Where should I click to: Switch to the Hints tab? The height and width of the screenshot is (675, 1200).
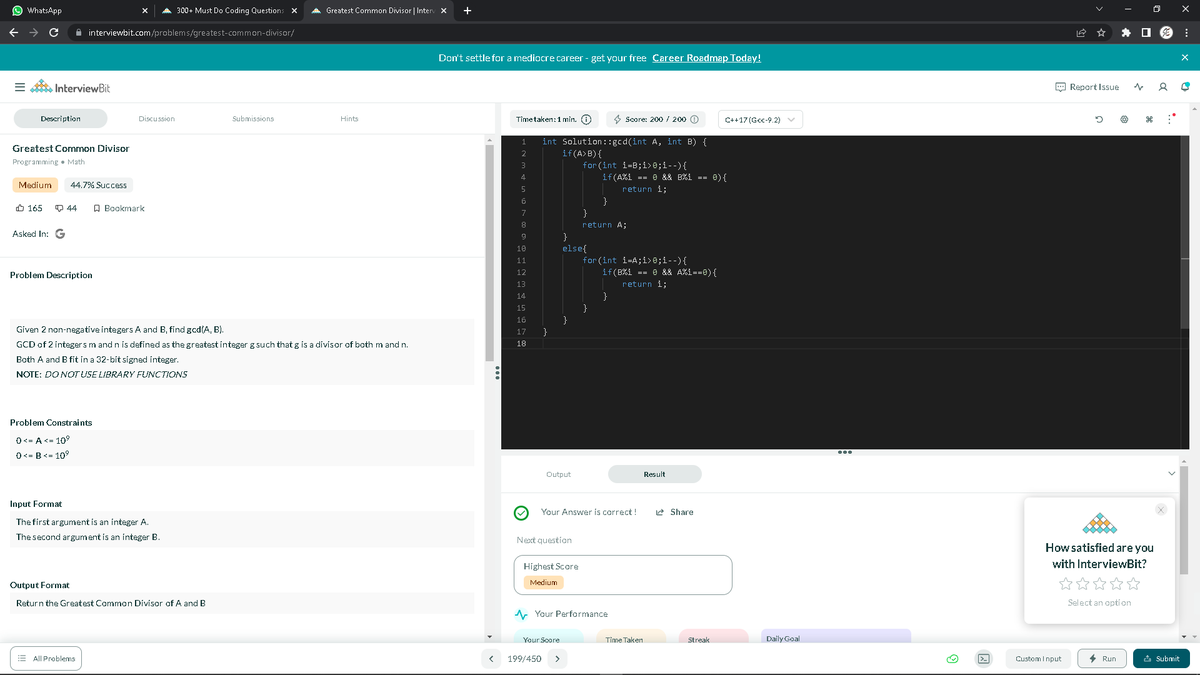[x=349, y=119]
